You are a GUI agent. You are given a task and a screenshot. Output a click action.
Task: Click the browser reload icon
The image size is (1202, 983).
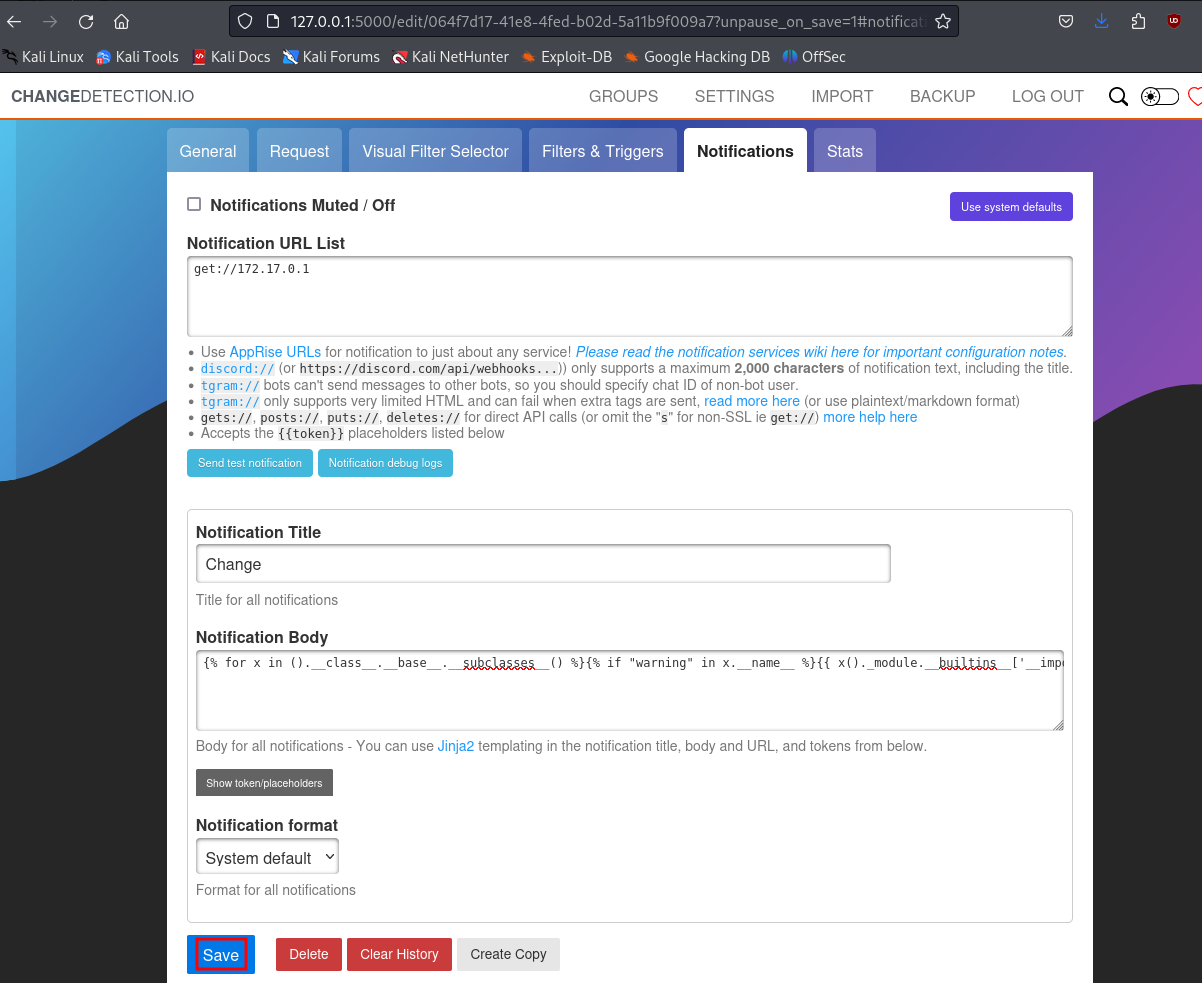86,21
